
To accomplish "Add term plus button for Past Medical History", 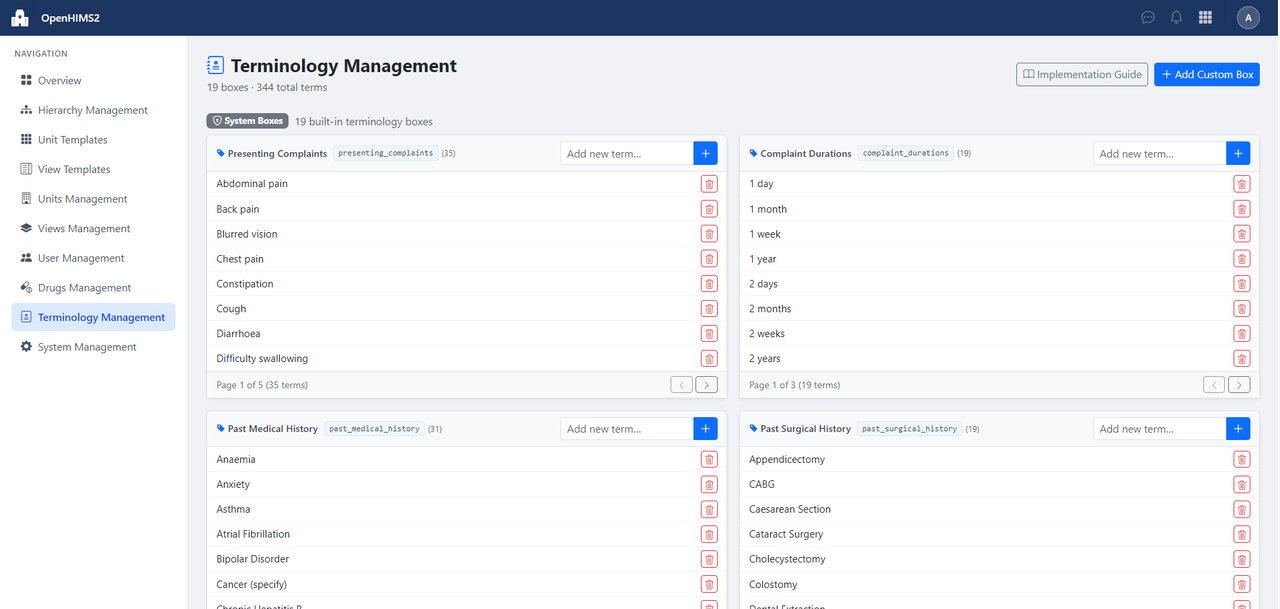I will [706, 428].
